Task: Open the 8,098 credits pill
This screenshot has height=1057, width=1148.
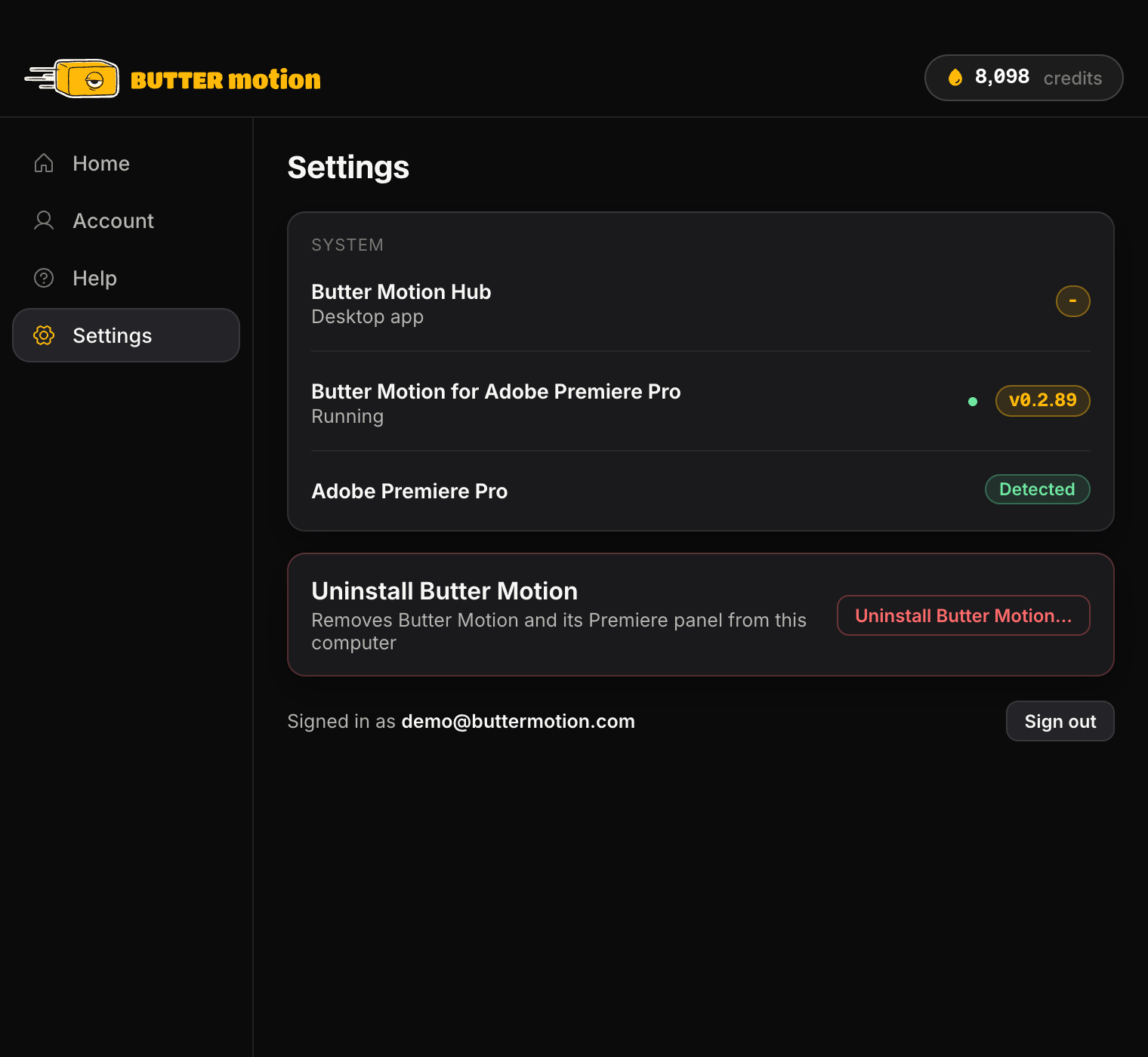Action: tap(1023, 78)
